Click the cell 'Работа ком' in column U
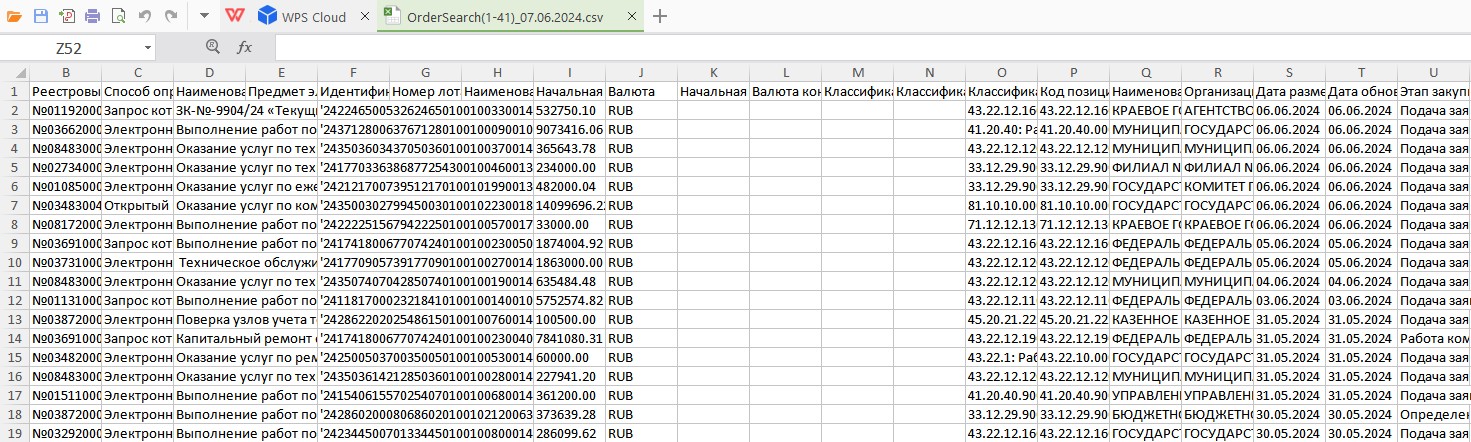 [x=1433, y=338]
